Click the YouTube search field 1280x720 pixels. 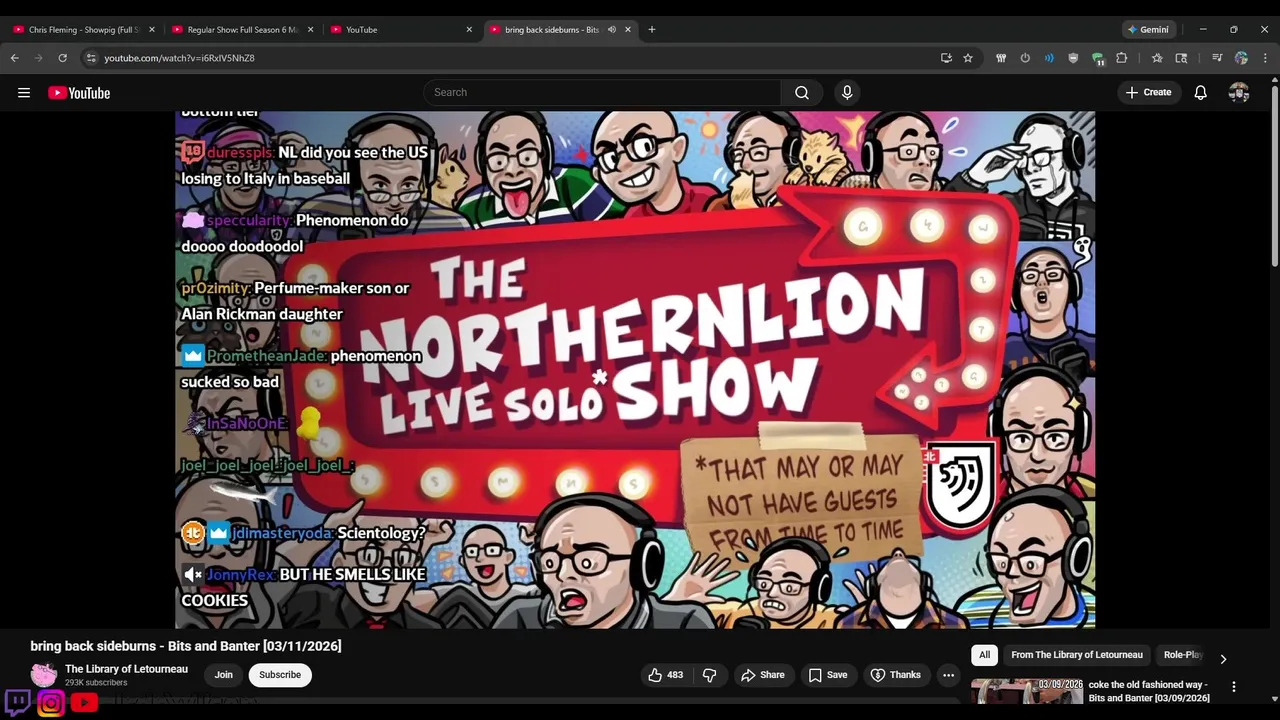click(602, 92)
